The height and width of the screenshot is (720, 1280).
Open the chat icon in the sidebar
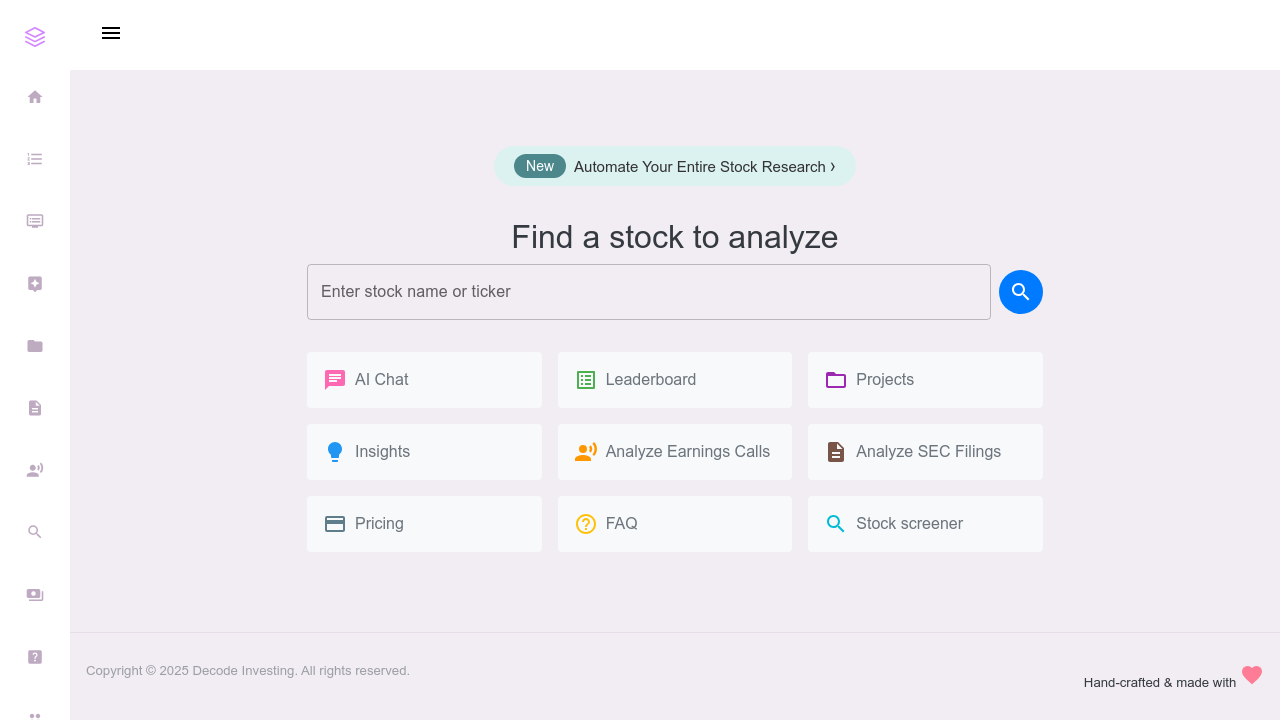(35, 221)
